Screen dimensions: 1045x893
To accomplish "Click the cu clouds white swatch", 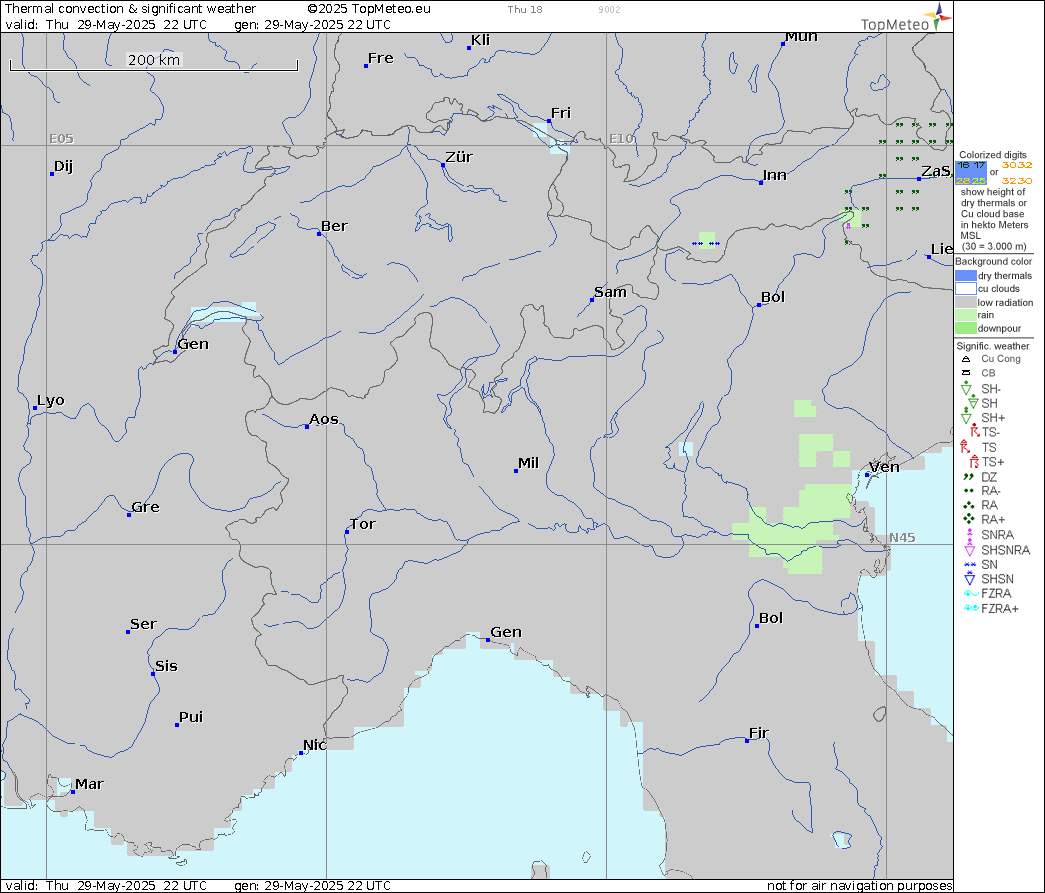I will 966,289.
